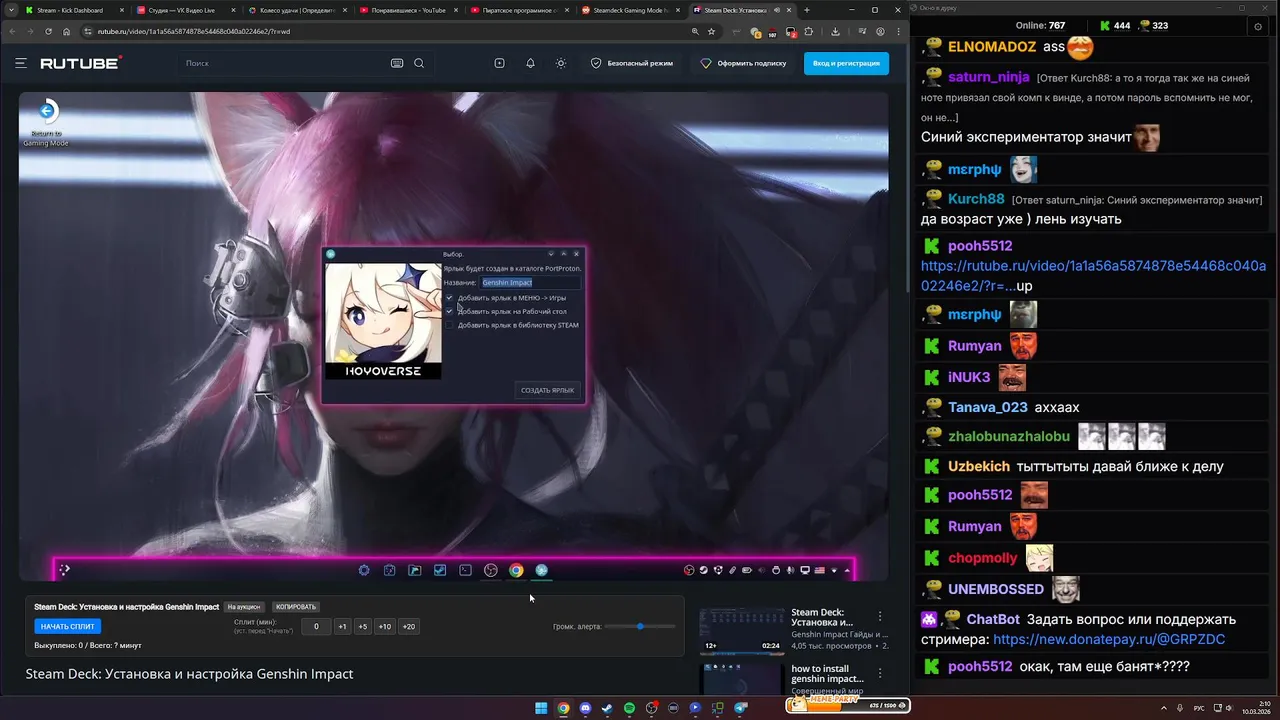
Task: Open a new browser tab
Action: pyautogui.click(x=807, y=10)
